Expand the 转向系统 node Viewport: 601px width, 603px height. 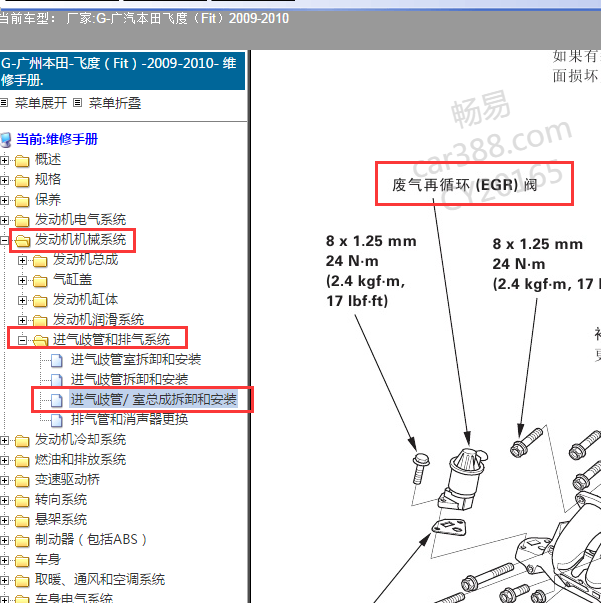(x=4, y=500)
